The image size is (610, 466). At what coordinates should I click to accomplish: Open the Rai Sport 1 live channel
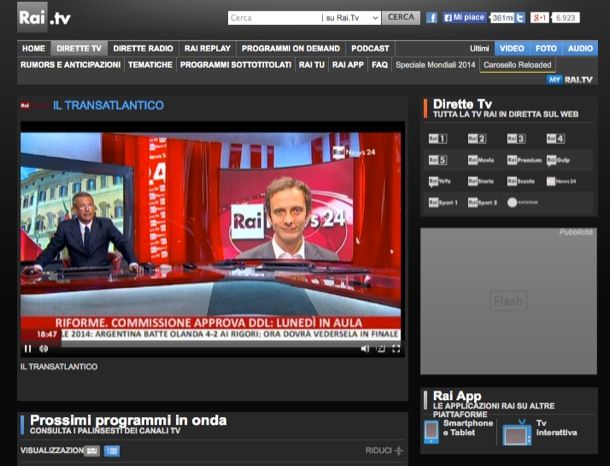(443, 202)
